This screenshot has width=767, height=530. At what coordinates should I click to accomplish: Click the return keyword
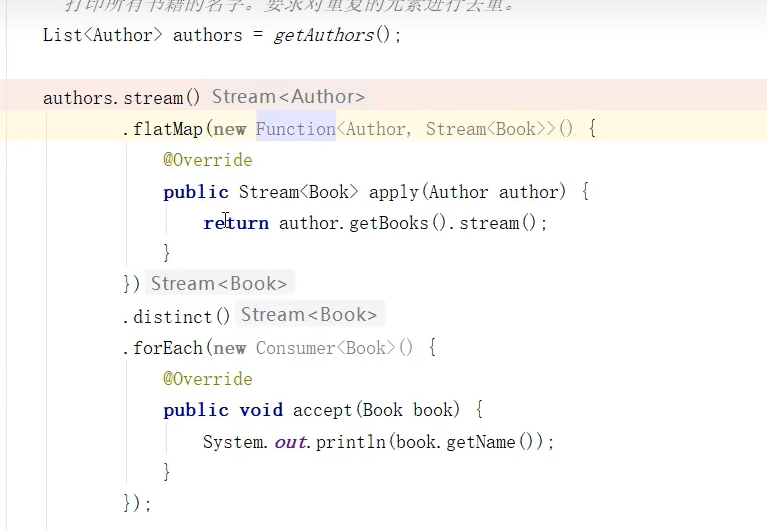click(x=236, y=223)
